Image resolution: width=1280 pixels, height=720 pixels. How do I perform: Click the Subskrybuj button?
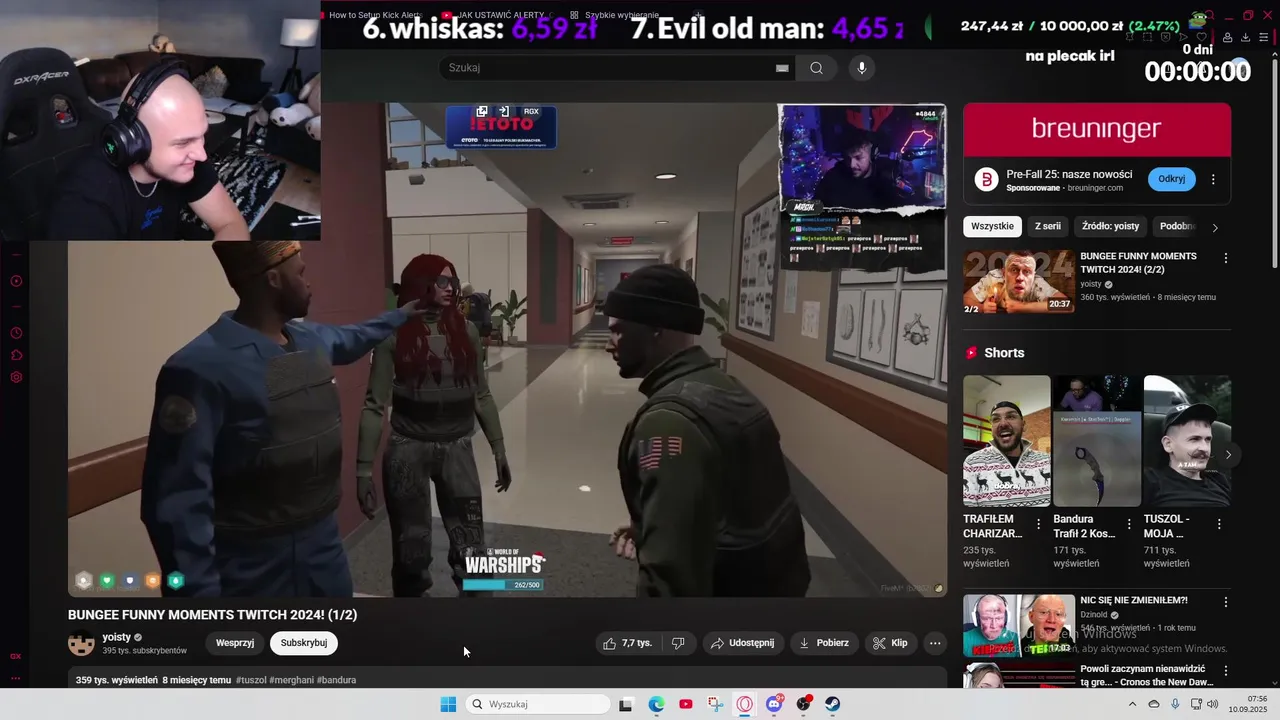(x=304, y=643)
